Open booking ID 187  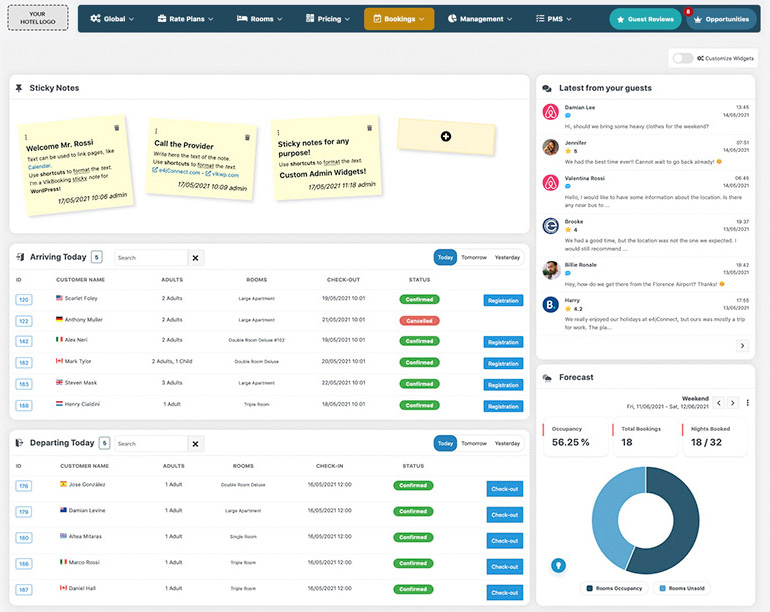(24, 589)
